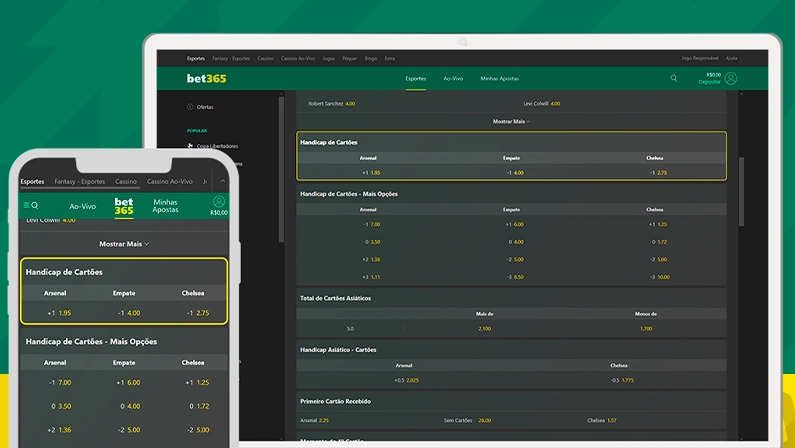Click the Ofertas link in laptop sidebar
The height and width of the screenshot is (448, 795).
pos(205,107)
